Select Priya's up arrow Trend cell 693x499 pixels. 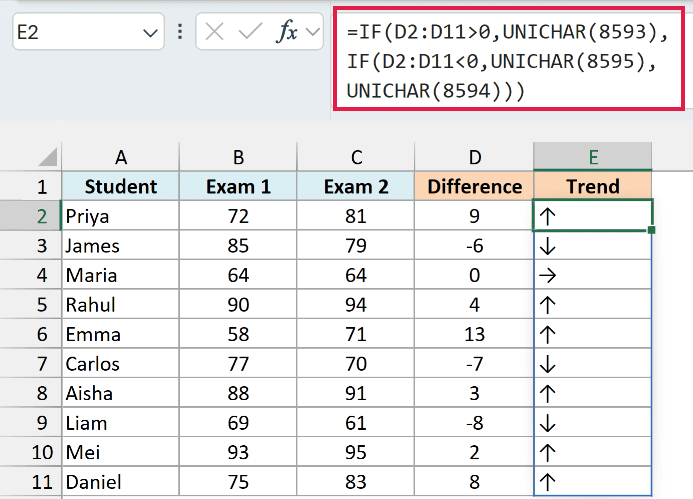point(593,216)
